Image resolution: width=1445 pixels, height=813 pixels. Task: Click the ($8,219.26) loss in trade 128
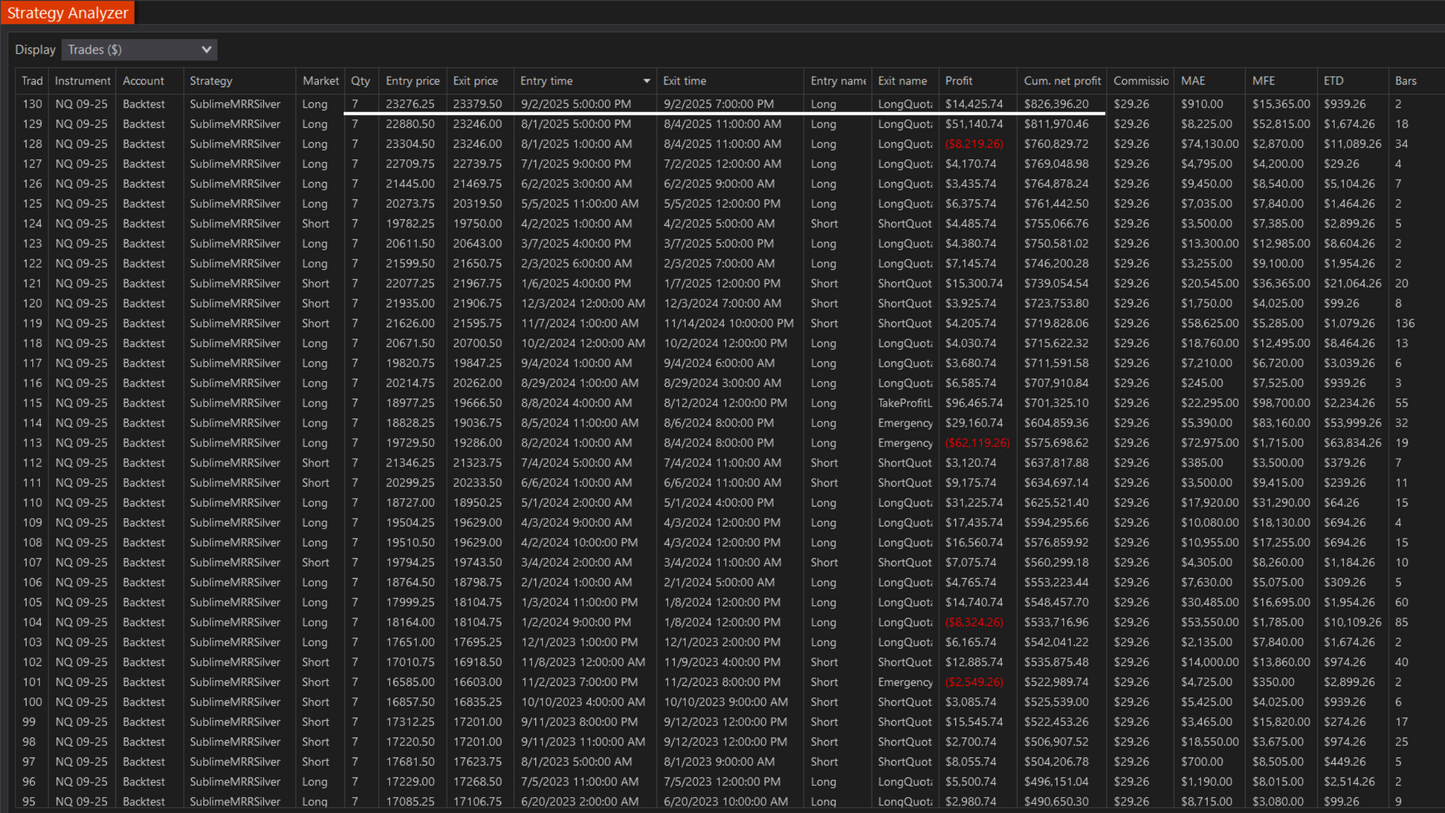click(973, 144)
